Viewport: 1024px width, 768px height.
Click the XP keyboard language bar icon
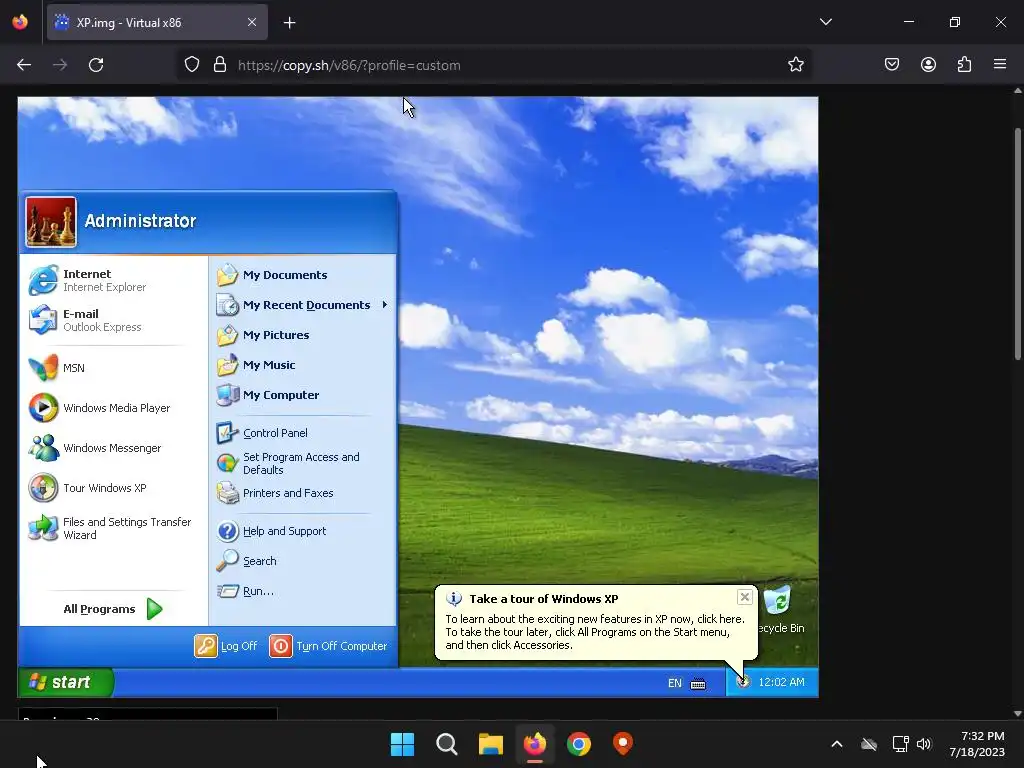pyautogui.click(x=698, y=684)
